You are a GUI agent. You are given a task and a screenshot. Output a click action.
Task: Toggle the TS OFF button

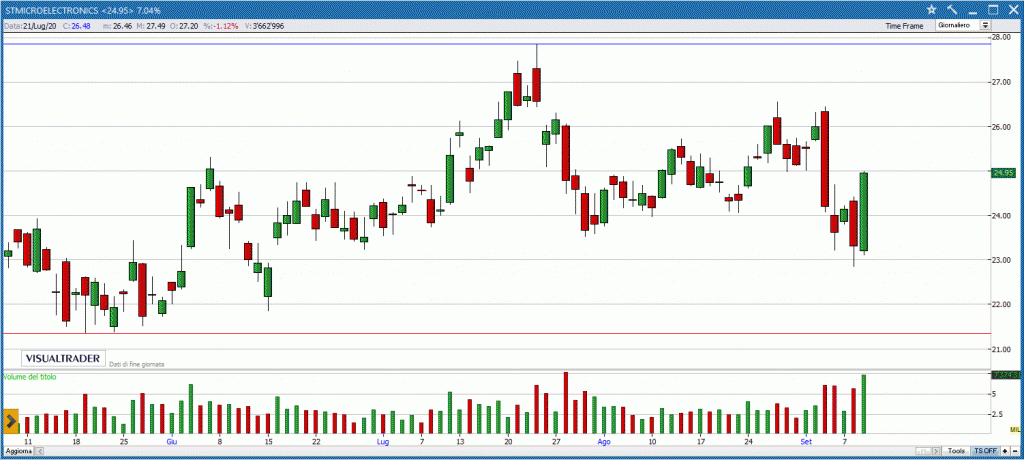pos(985,452)
